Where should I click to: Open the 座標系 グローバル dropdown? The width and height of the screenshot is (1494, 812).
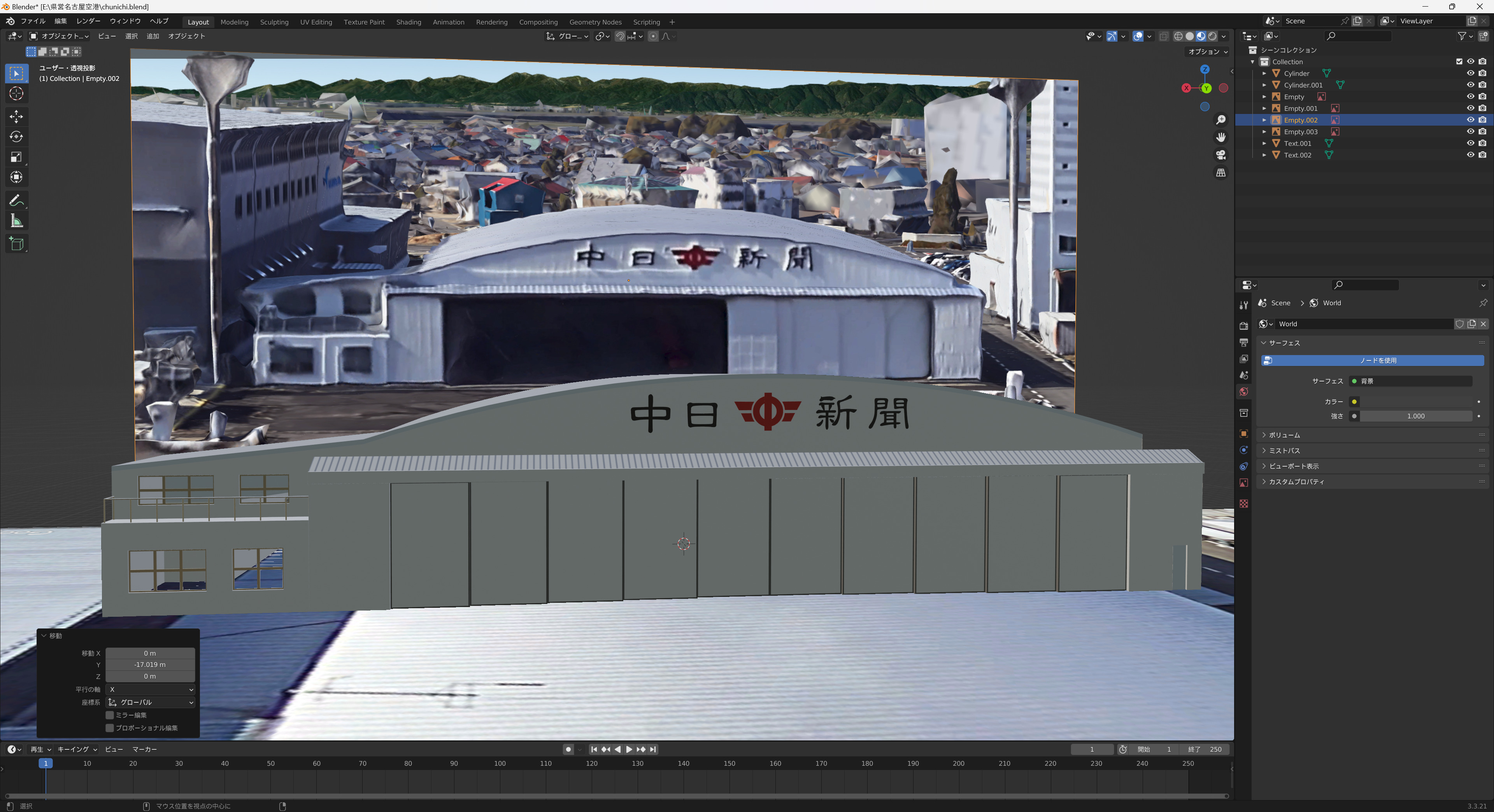point(150,702)
